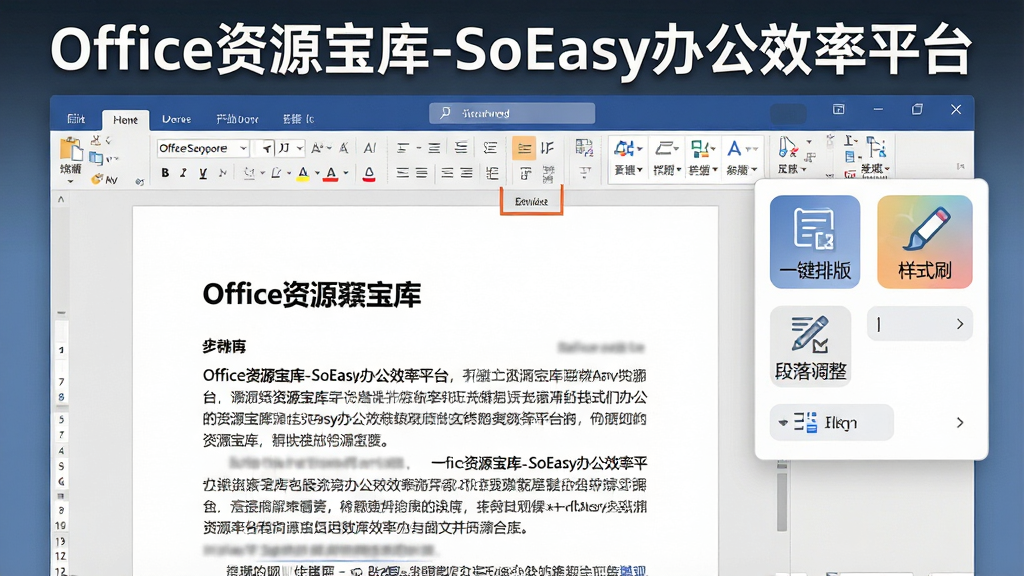The image size is (1024, 576).
Task: Open the OffceSeppore font name dropdown
Action: click(x=243, y=148)
